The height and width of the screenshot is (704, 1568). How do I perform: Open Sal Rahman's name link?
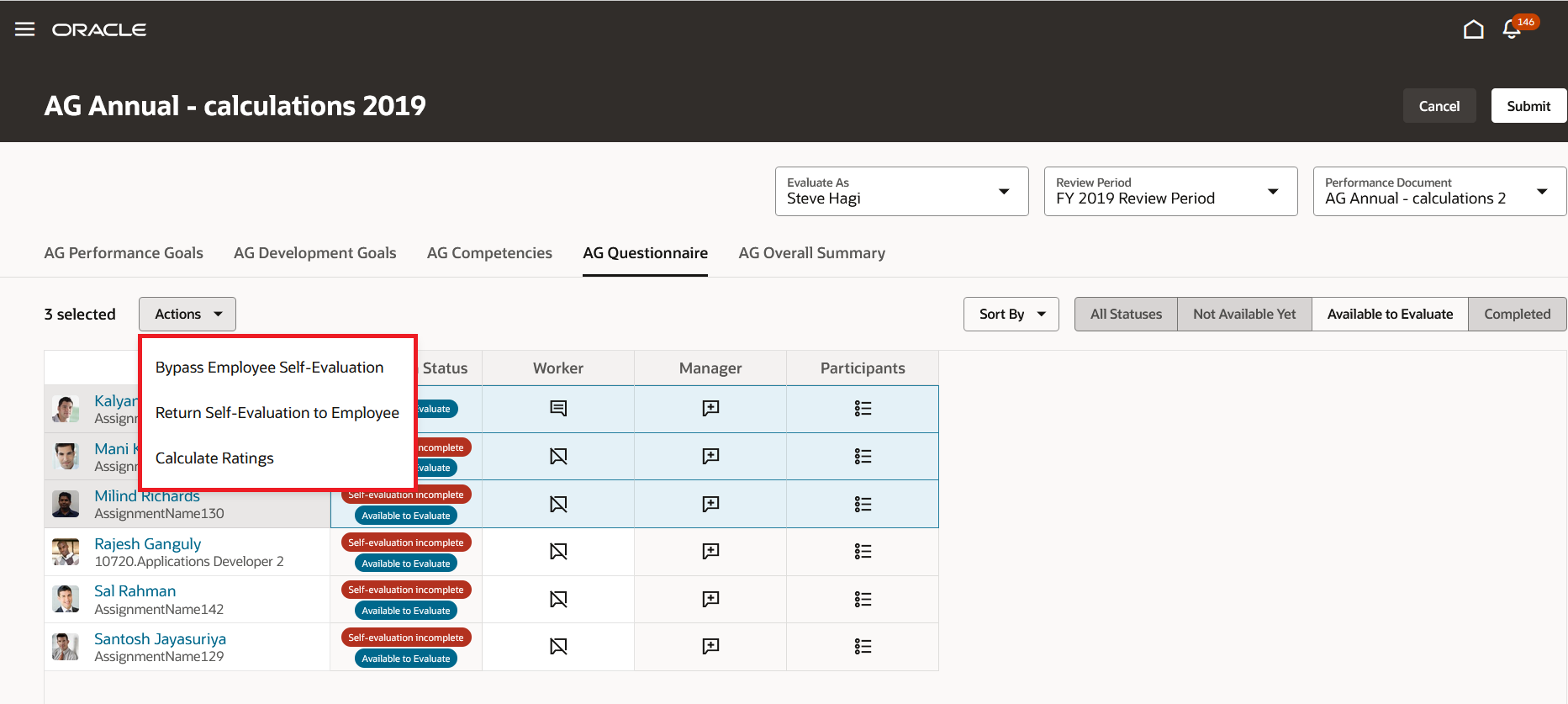tap(135, 591)
